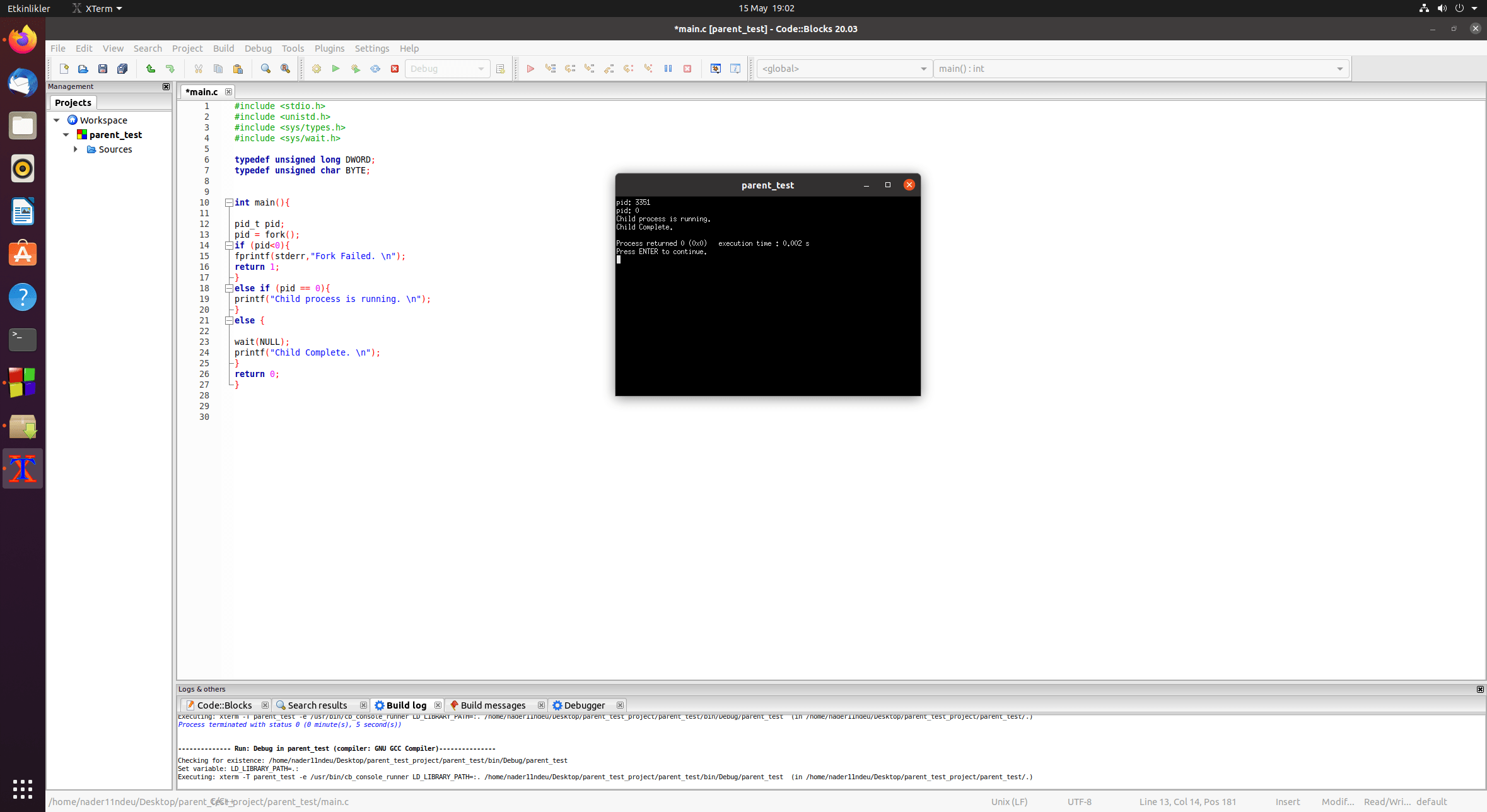Open the Terminal from the dock

[23, 340]
